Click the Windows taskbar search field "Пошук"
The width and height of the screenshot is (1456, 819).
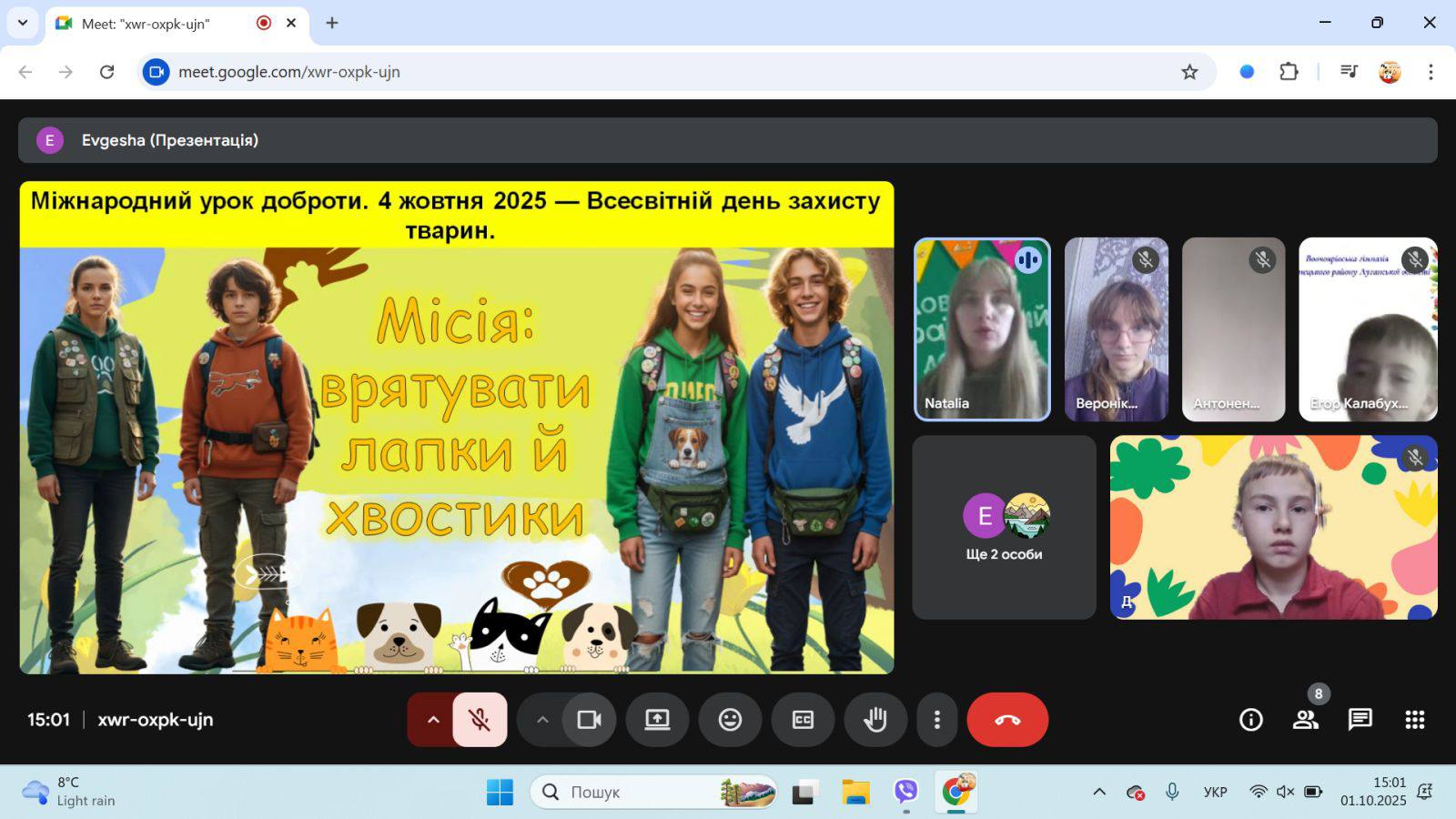tap(637, 792)
